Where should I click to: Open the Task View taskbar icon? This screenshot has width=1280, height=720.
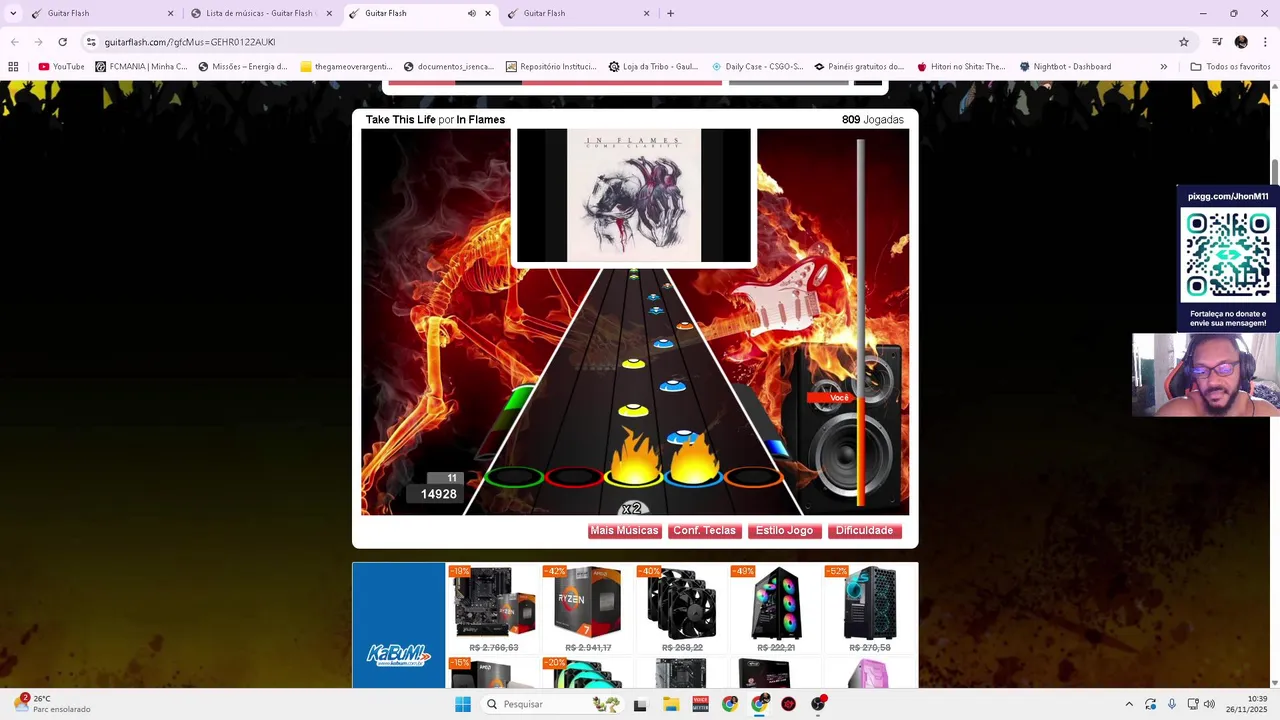point(640,704)
